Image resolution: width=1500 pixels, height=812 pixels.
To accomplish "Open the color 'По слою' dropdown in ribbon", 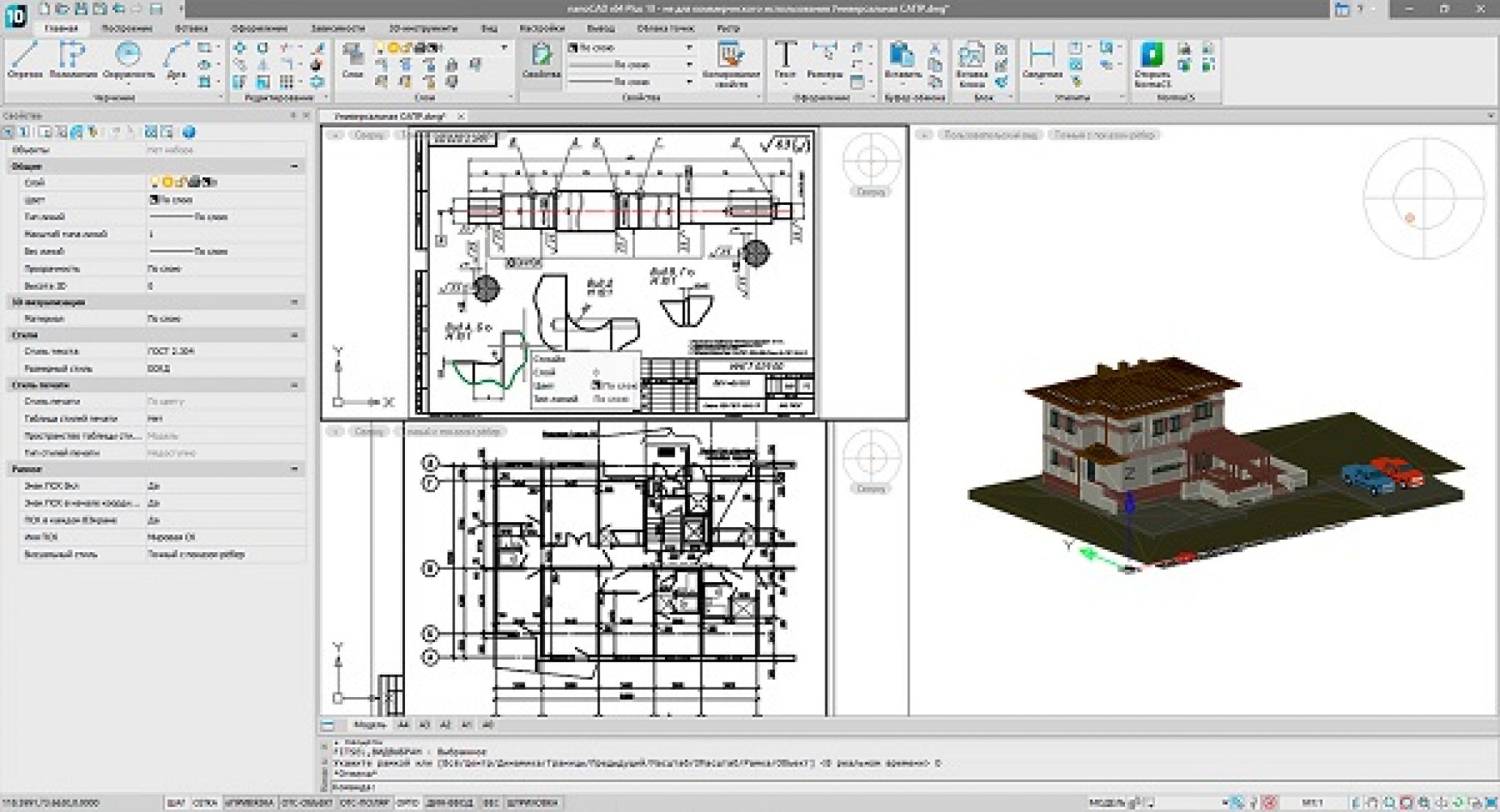I will pos(689,48).
